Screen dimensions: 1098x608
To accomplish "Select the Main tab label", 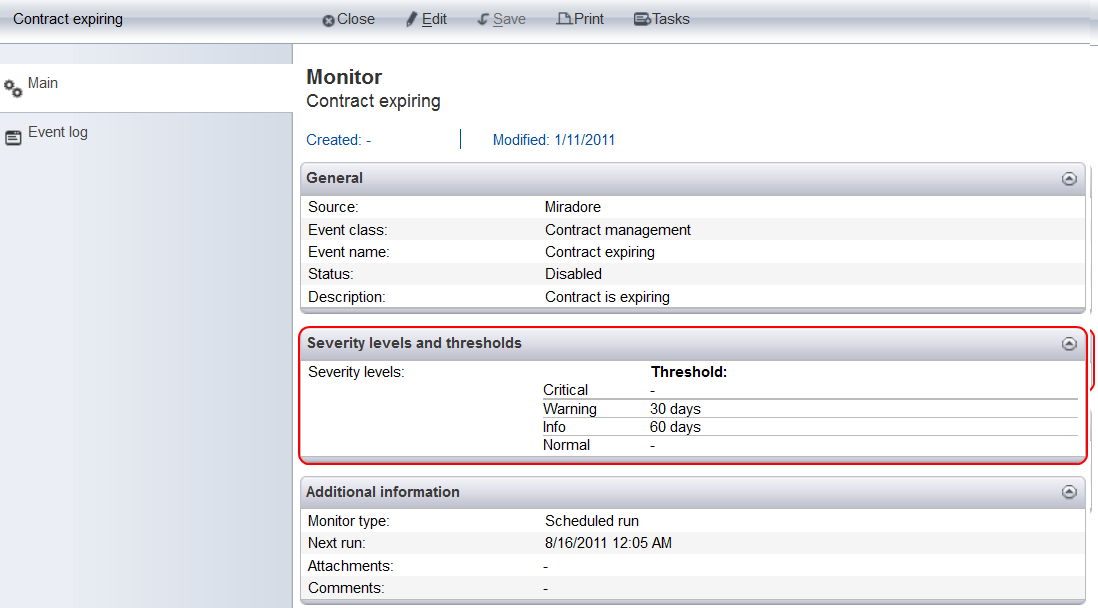I will (x=43, y=83).
